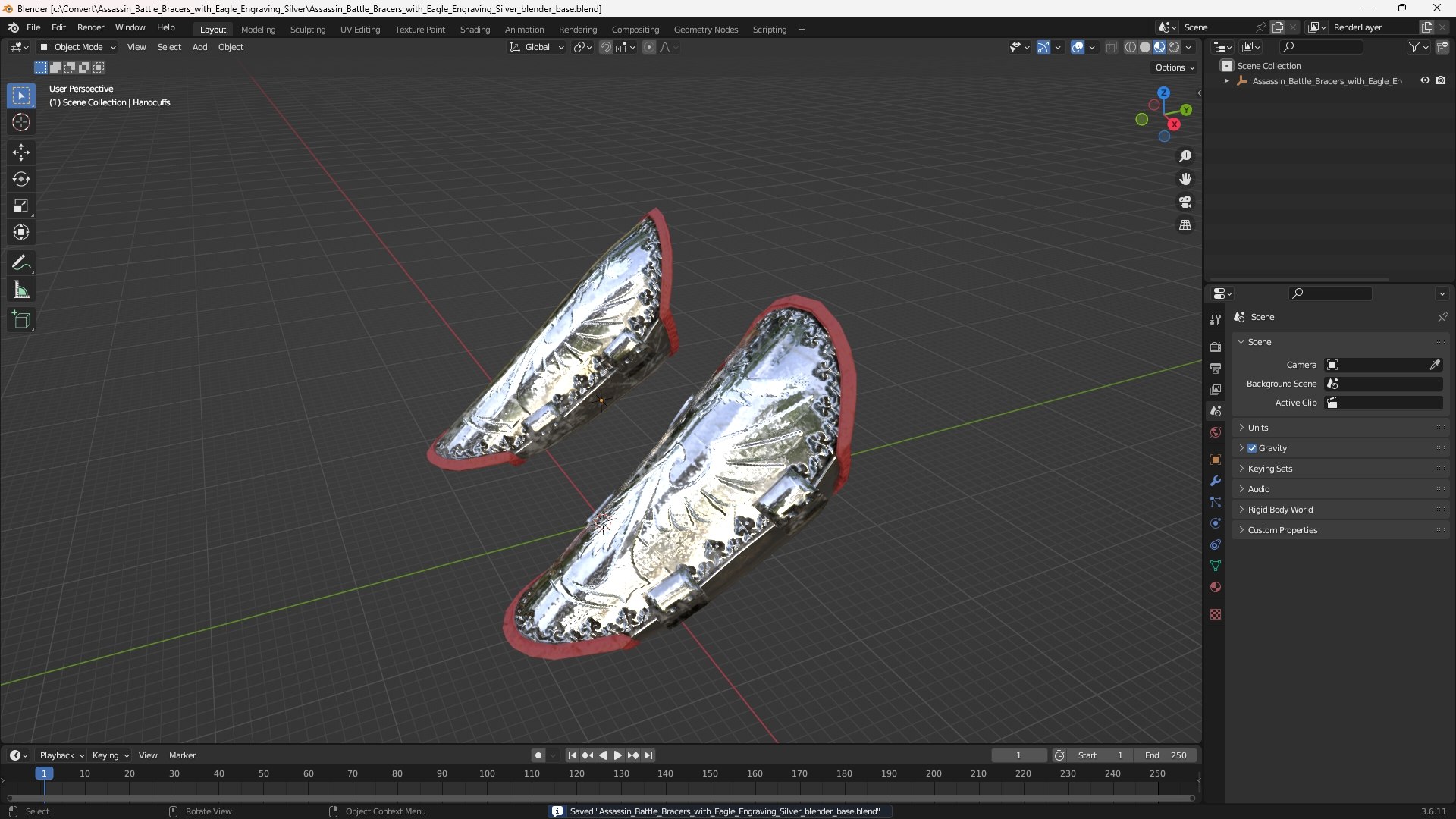Open the Global transform orientation dropdown
The image size is (1456, 819).
[537, 47]
